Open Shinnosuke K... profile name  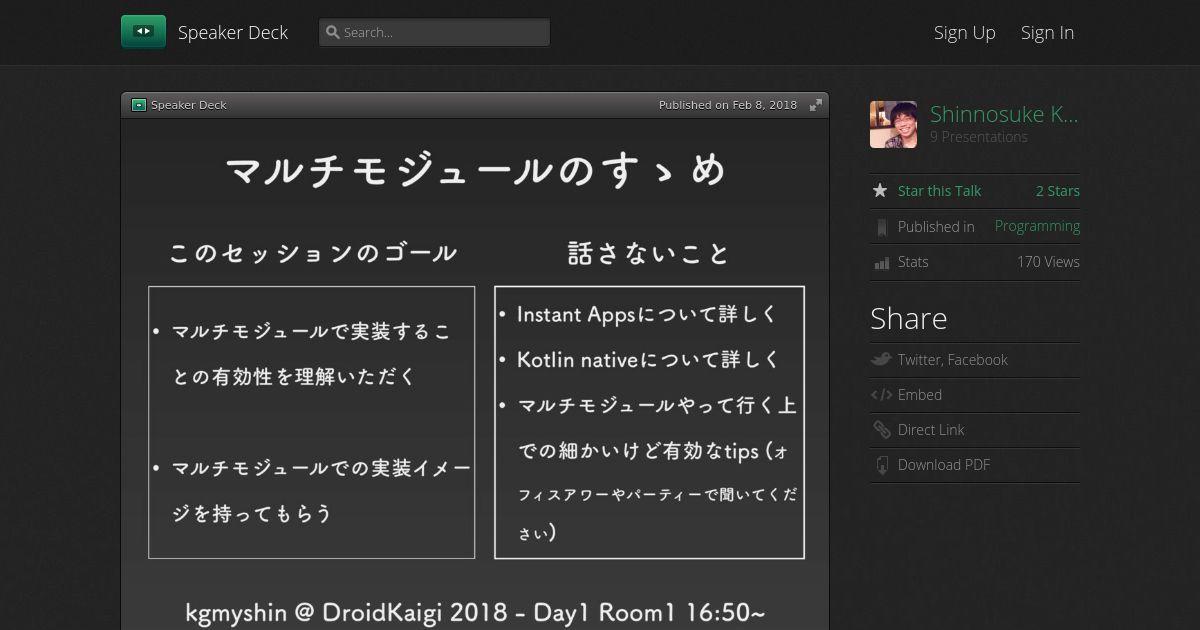[1004, 114]
